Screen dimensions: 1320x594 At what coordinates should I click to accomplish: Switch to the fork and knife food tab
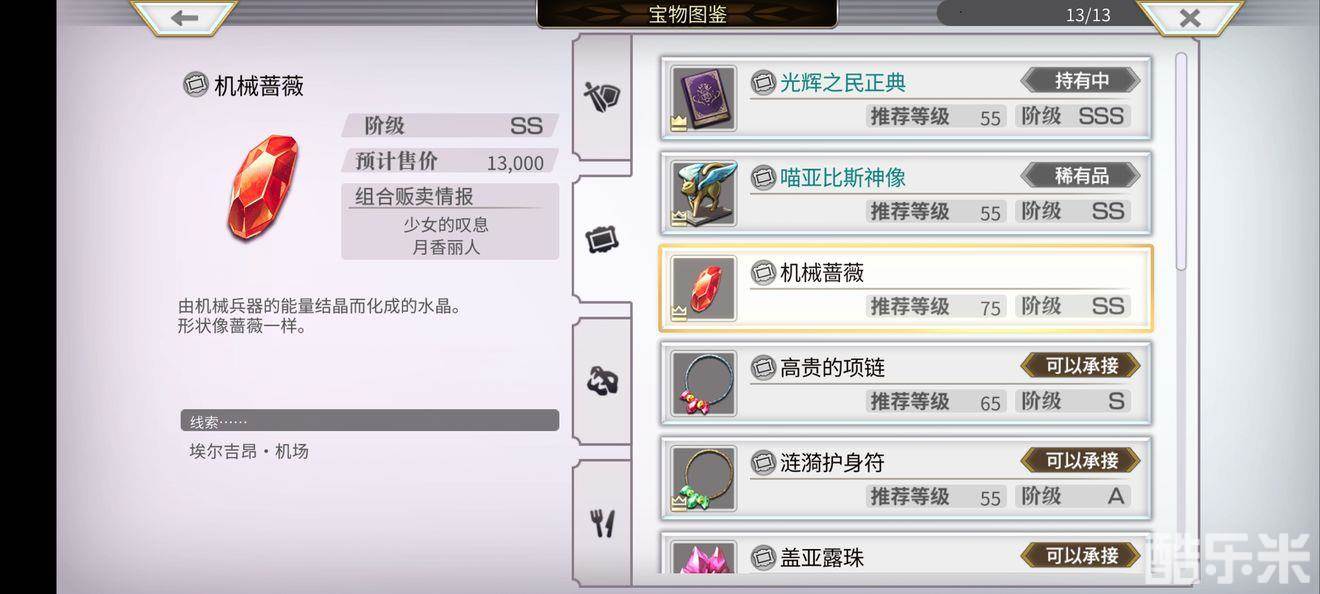point(602,523)
